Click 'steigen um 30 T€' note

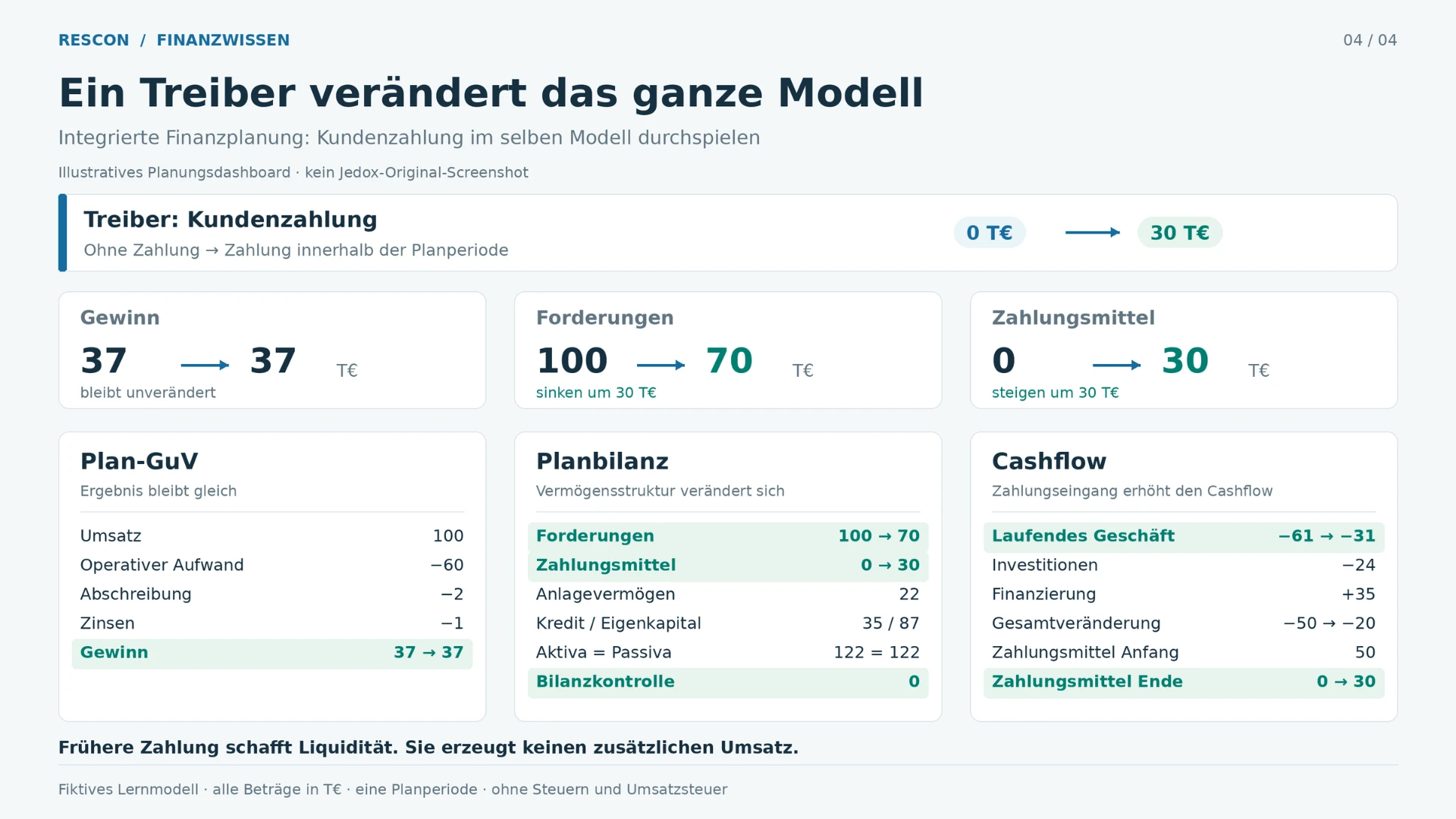(1055, 393)
